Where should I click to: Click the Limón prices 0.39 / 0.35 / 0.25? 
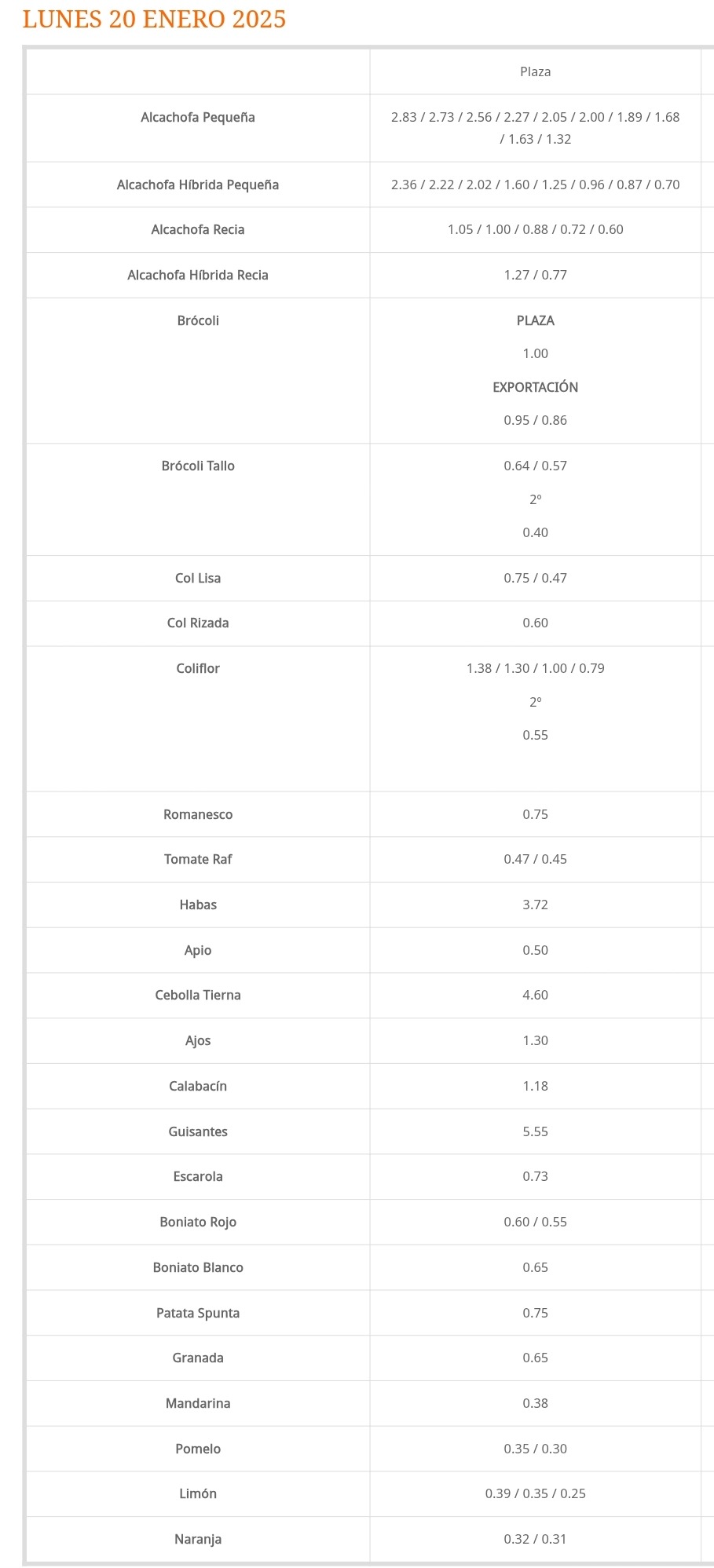click(x=535, y=1493)
